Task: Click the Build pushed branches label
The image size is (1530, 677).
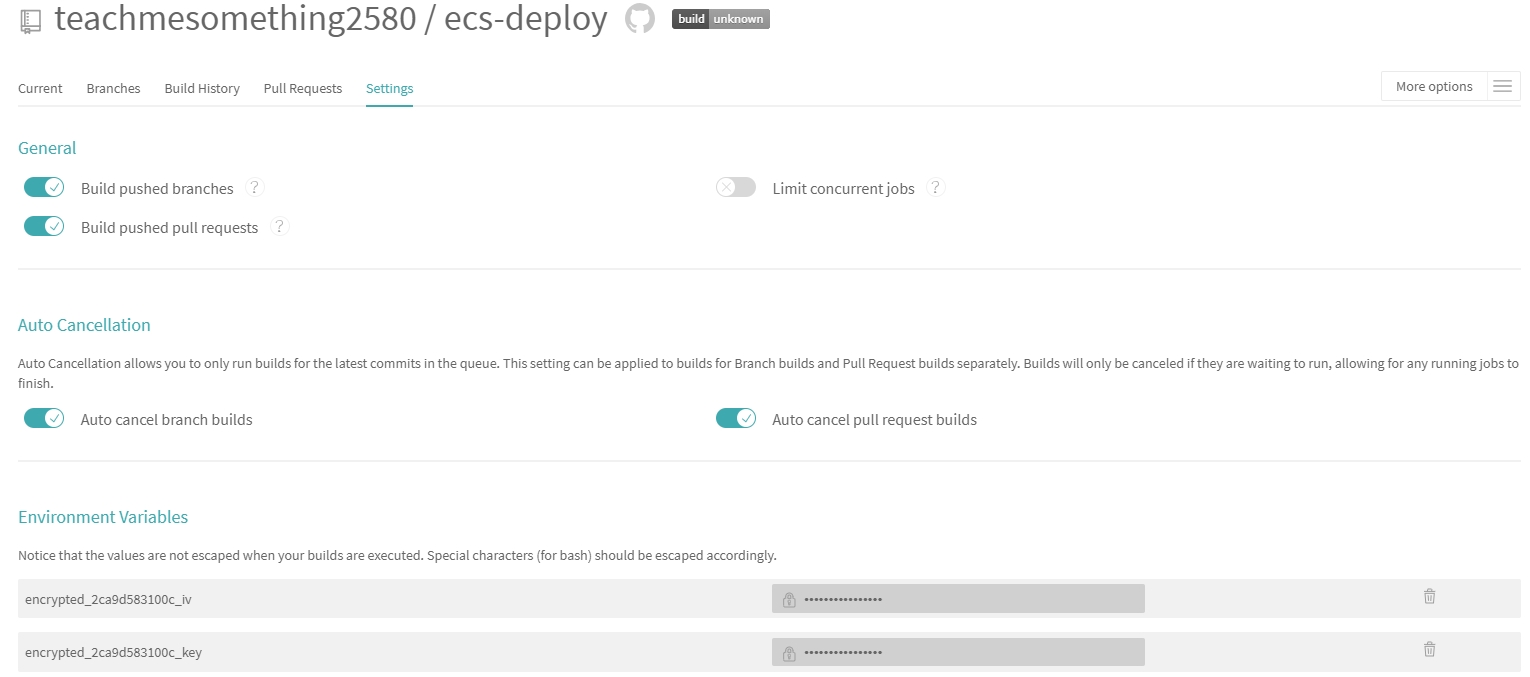Action: click(x=157, y=188)
